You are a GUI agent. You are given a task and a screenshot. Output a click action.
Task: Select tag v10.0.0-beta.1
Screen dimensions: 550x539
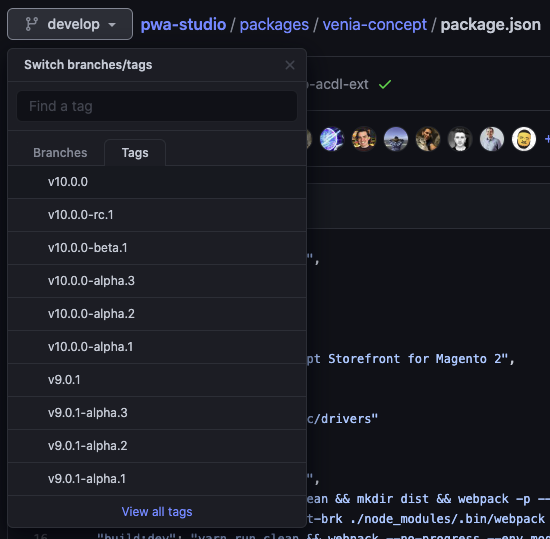(x=157, y=248)
